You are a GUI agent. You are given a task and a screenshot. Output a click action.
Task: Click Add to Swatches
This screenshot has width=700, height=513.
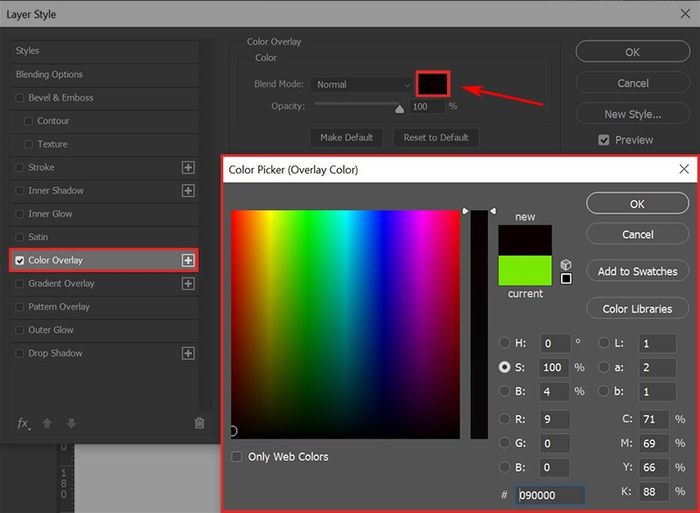click(x=638, y=271)
